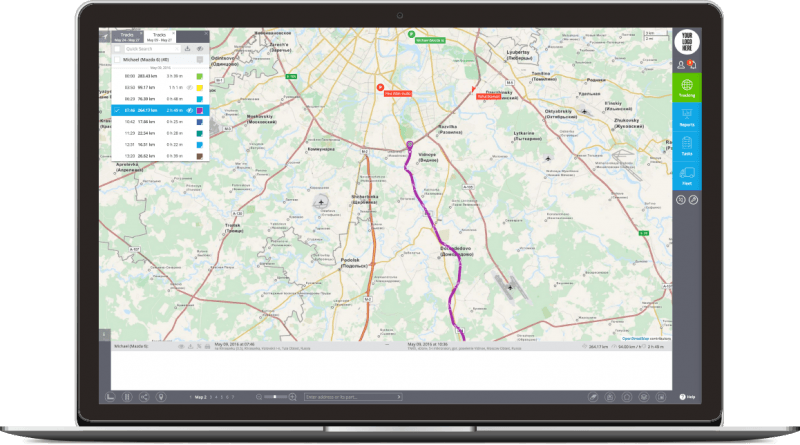
Task: Open Help in the bottom bar
Action: [687, 397]
